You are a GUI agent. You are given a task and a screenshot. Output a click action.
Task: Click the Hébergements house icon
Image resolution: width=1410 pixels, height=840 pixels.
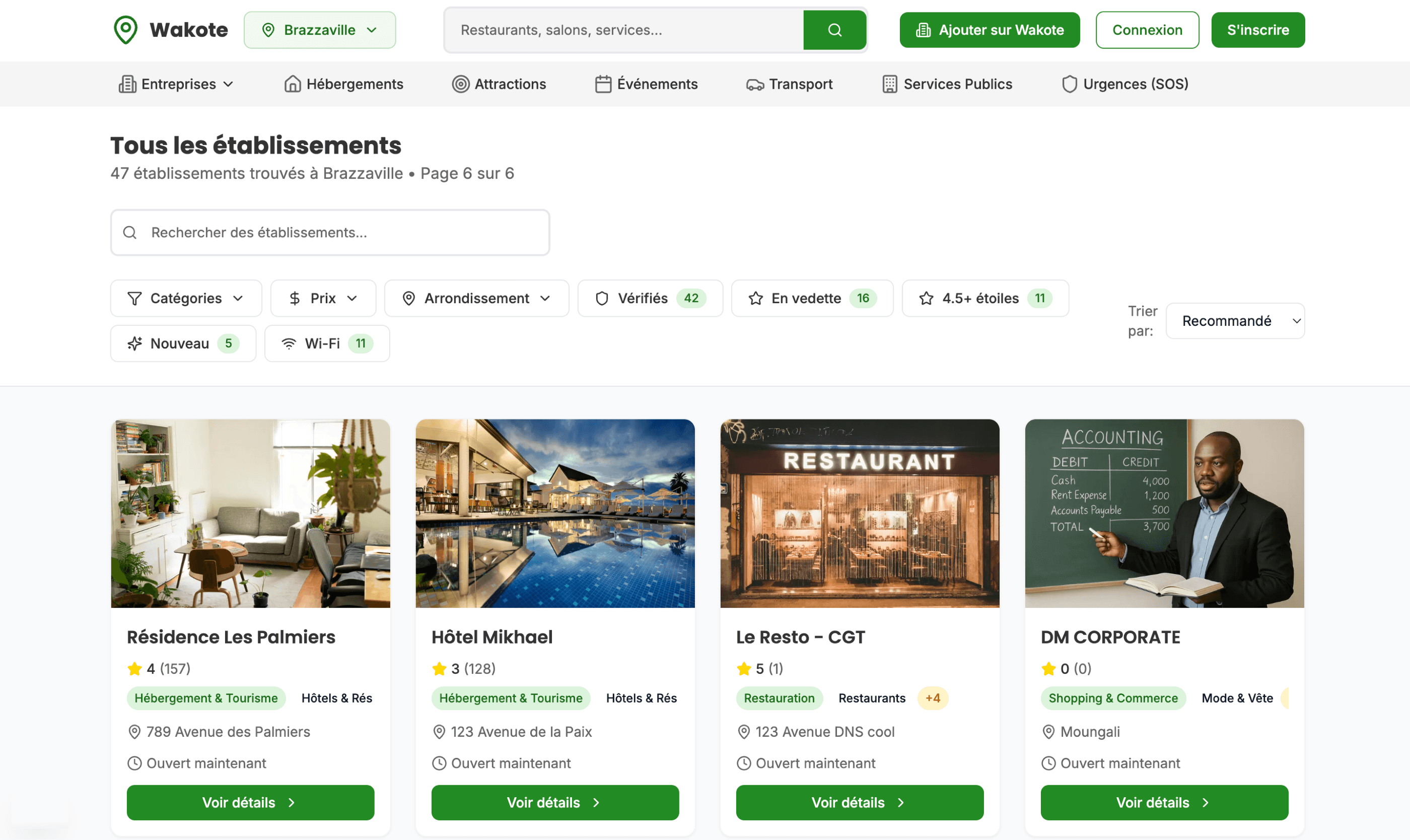pos(292,84)
